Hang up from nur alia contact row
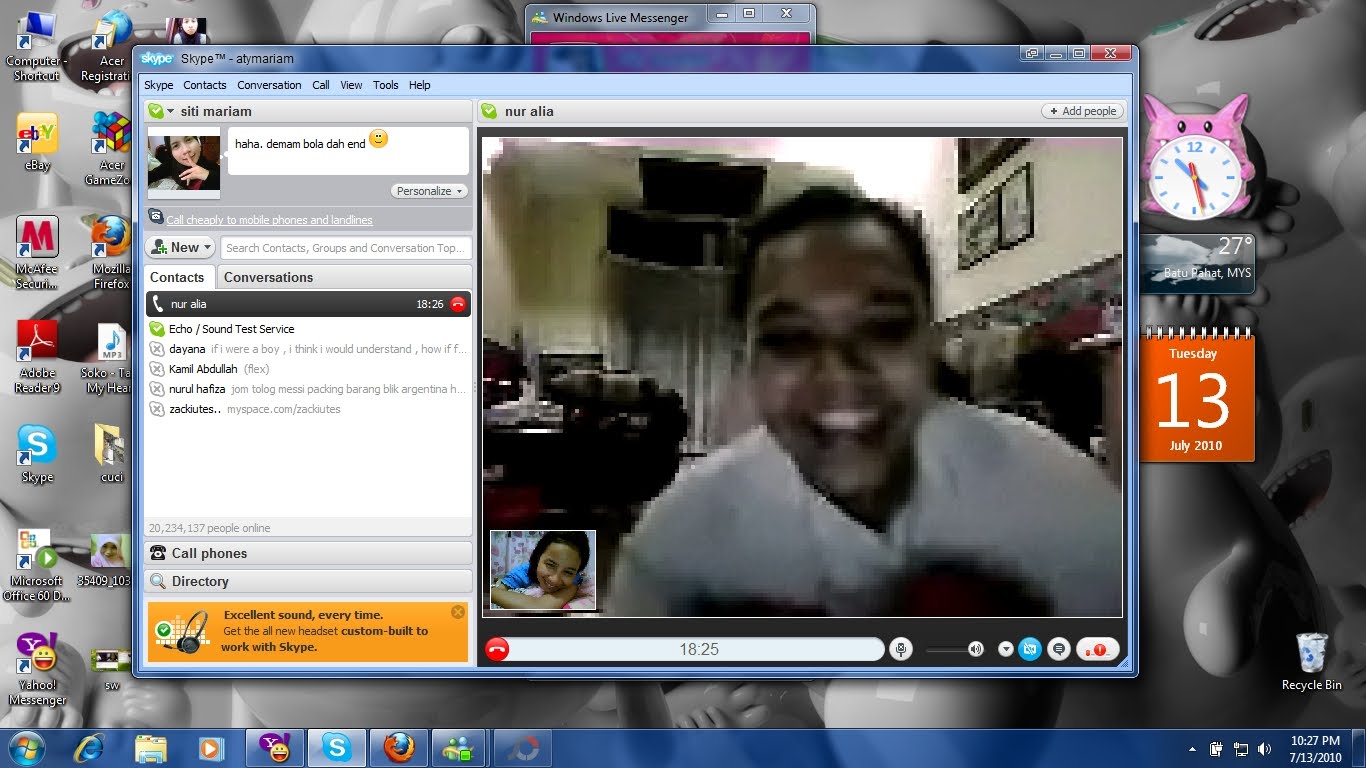Screen dimensions: 1366x768 point(458,304)
